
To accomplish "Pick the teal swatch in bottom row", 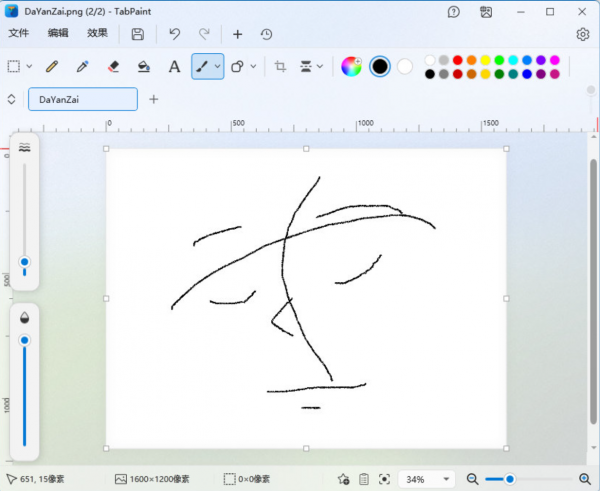I will click(513, 74).
